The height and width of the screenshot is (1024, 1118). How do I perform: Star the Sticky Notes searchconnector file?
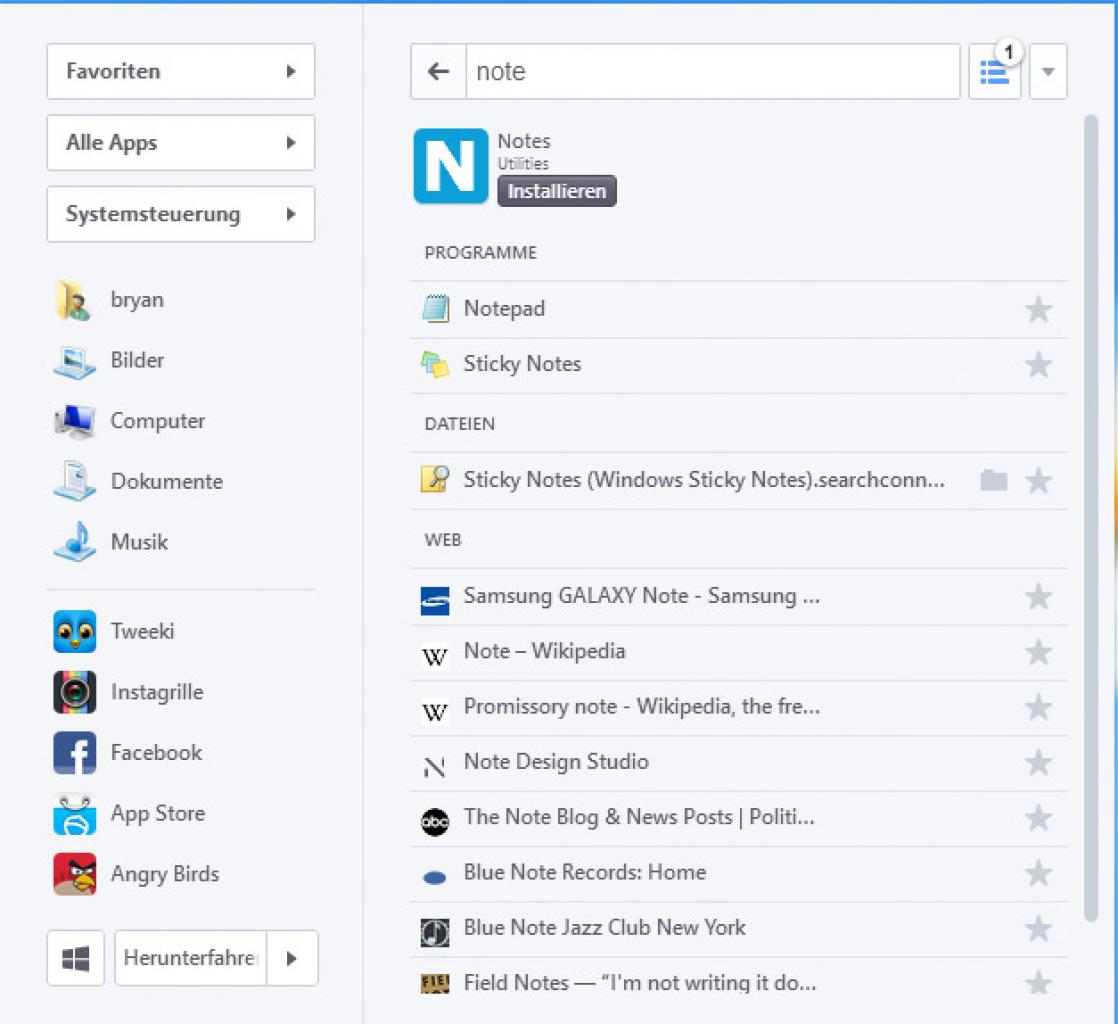(x=1038, y=481)
